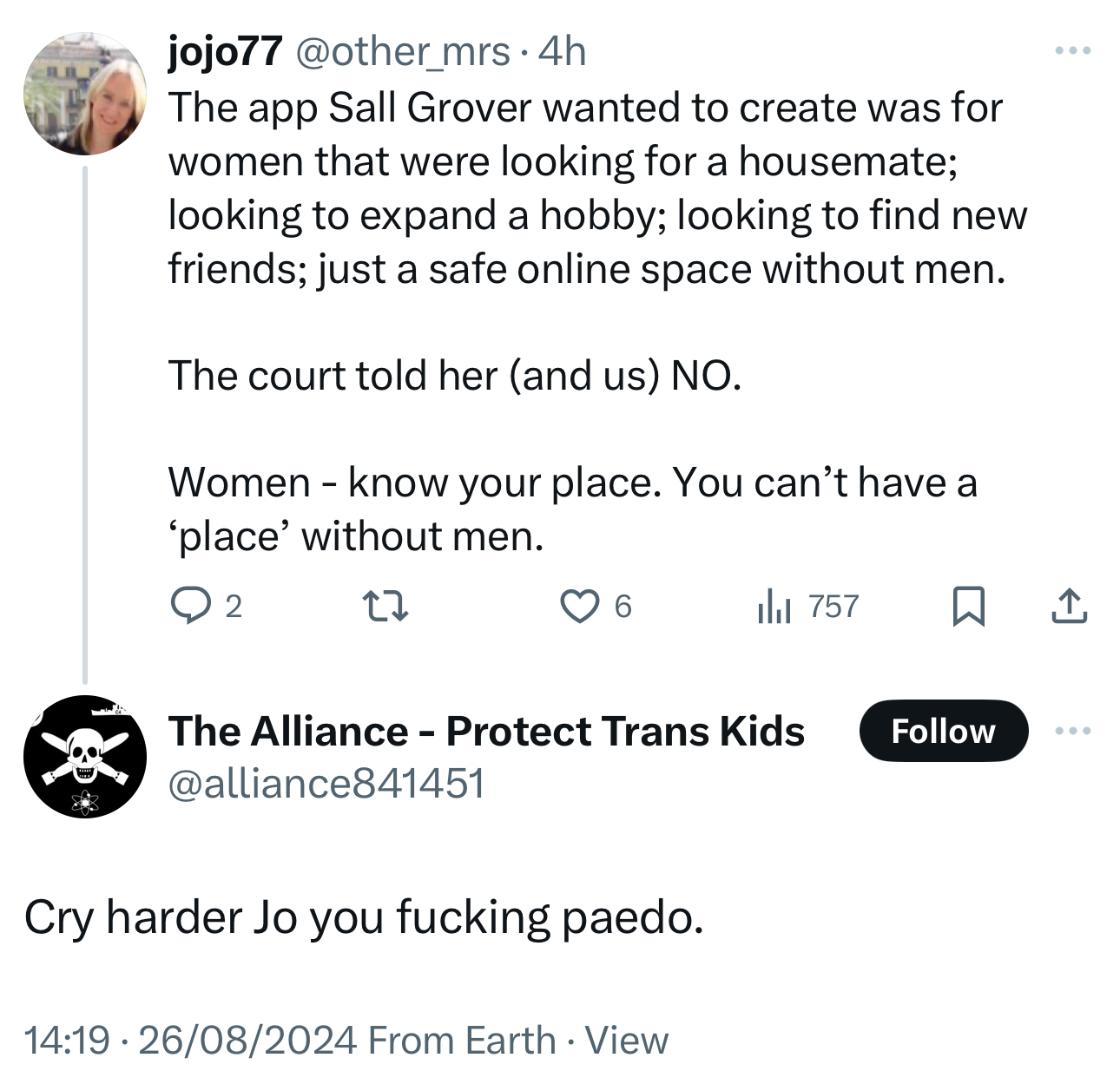
Task: Like the jojo77 tweet with the heart
Action: pyautogui.click(x=579, y=606)
